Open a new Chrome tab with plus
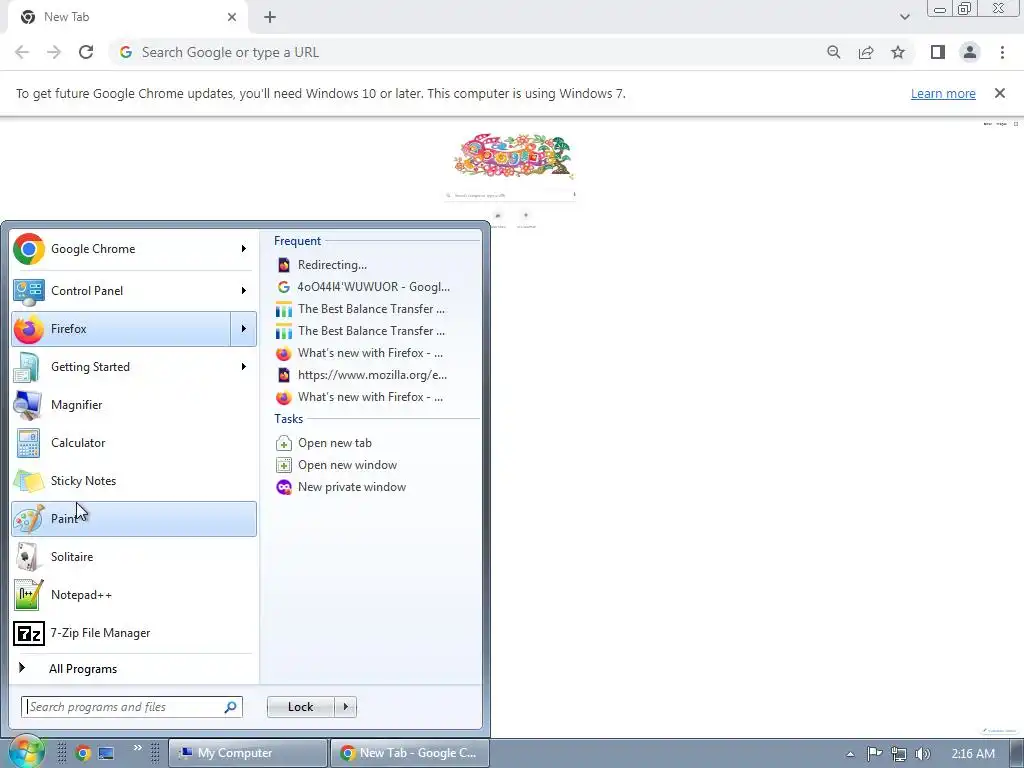The image size is (1024, 768). (270, 17)
